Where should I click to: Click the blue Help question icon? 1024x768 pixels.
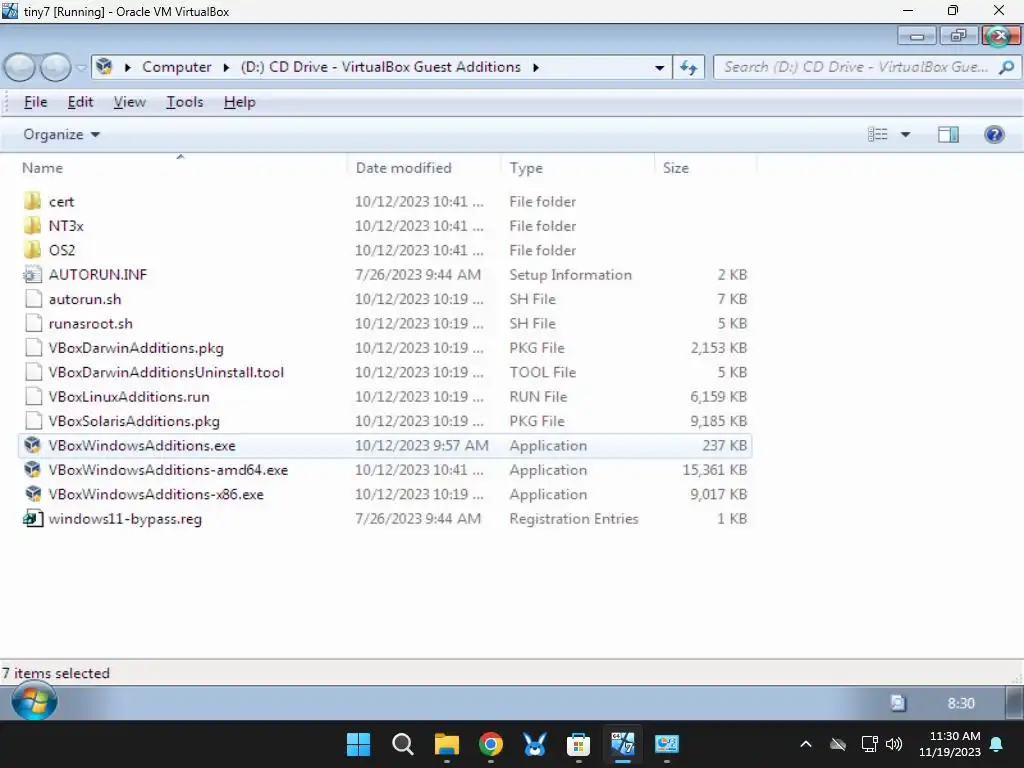994,135
